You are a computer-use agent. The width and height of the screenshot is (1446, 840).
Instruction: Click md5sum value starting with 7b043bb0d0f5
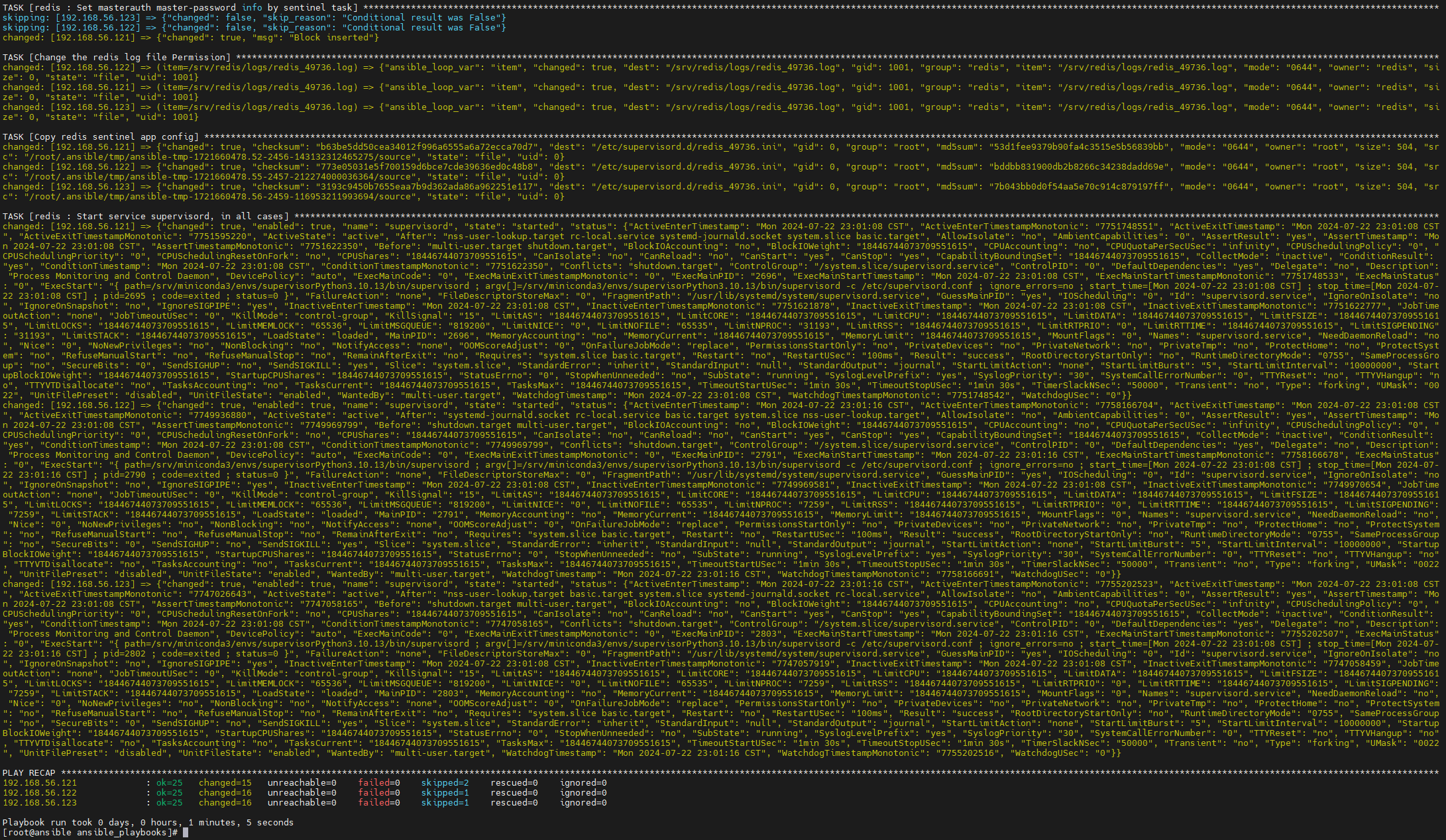click(x=1079, y=187)
